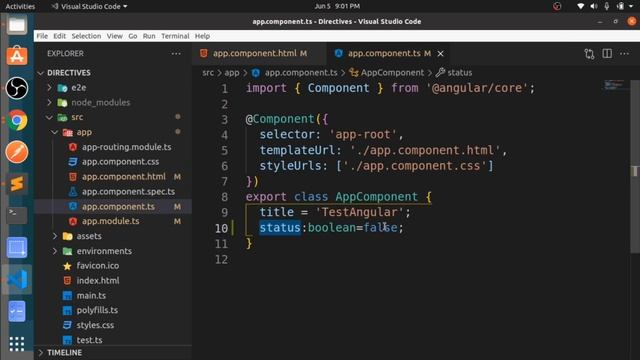Open app.component.css file
Screen dimensions: 640x360
click(120, 162)
